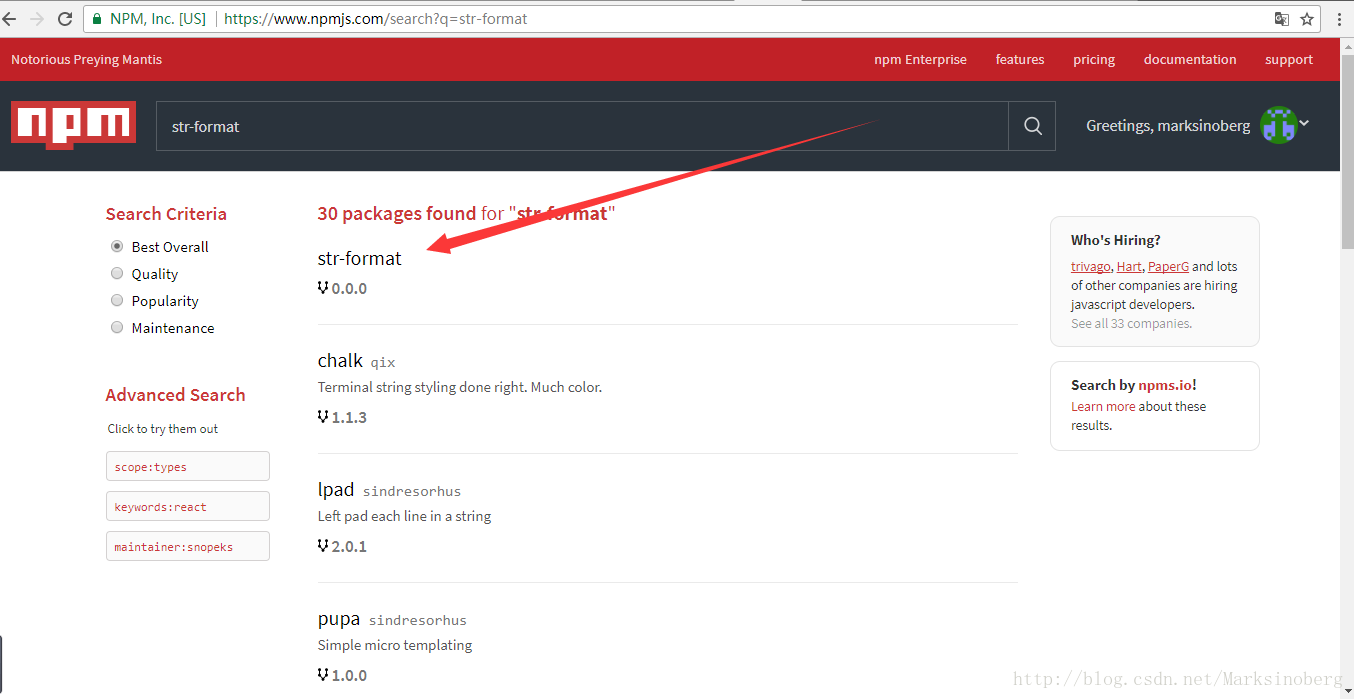The image size is (1354, 699).
Task: Open the translate page icon
Action: pyautogui.click(x=1282, y=19)
